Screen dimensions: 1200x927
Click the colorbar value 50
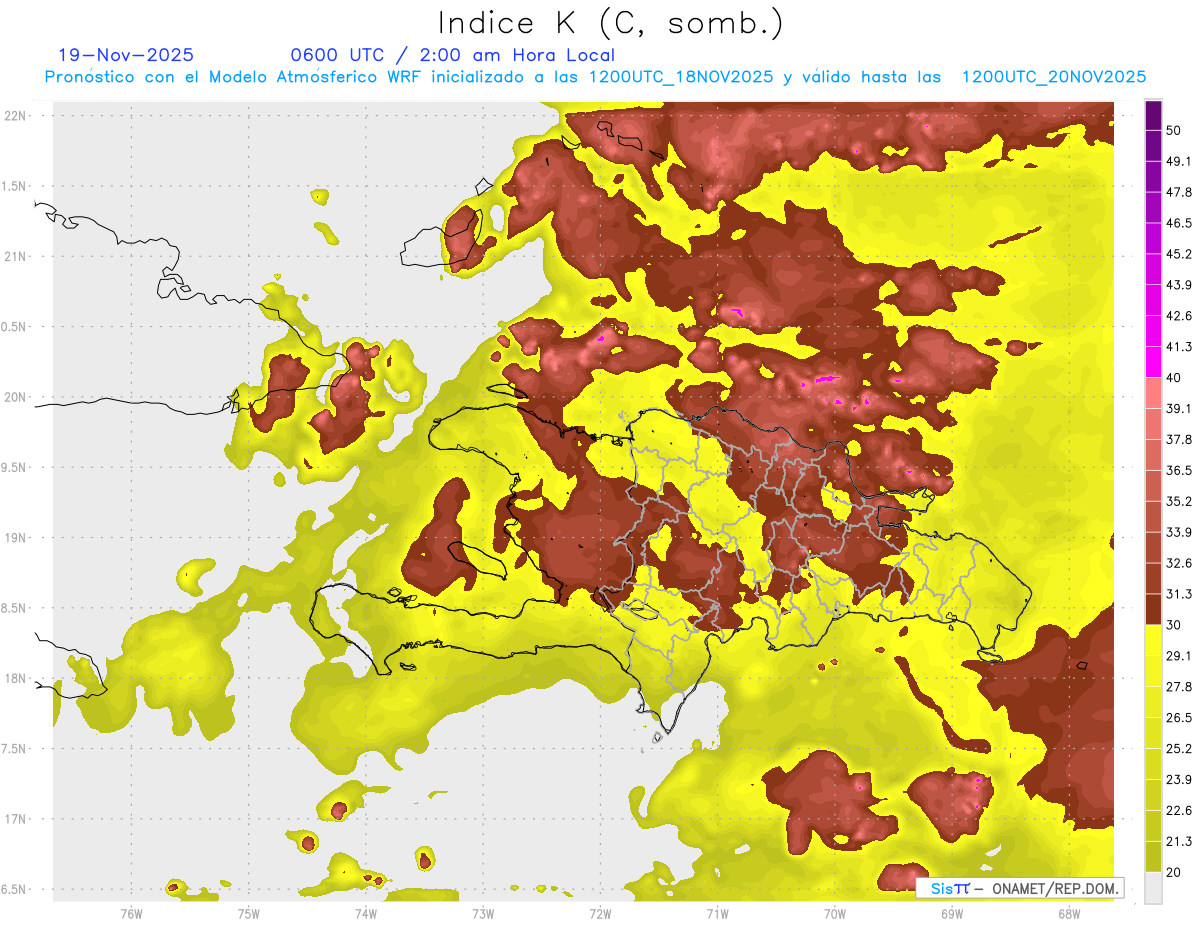tap(1173, 131)
